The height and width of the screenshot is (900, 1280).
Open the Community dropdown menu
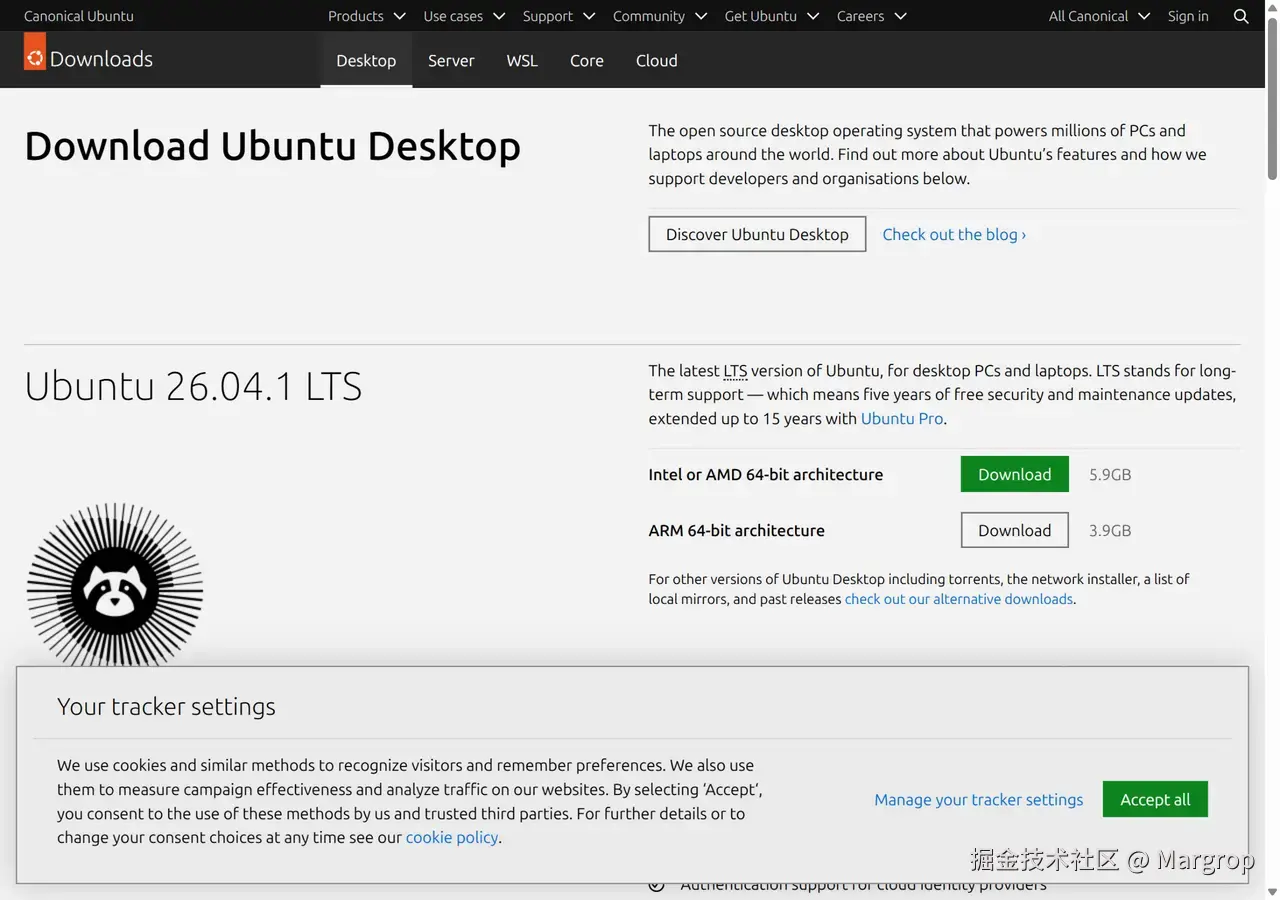coord(660,16)
